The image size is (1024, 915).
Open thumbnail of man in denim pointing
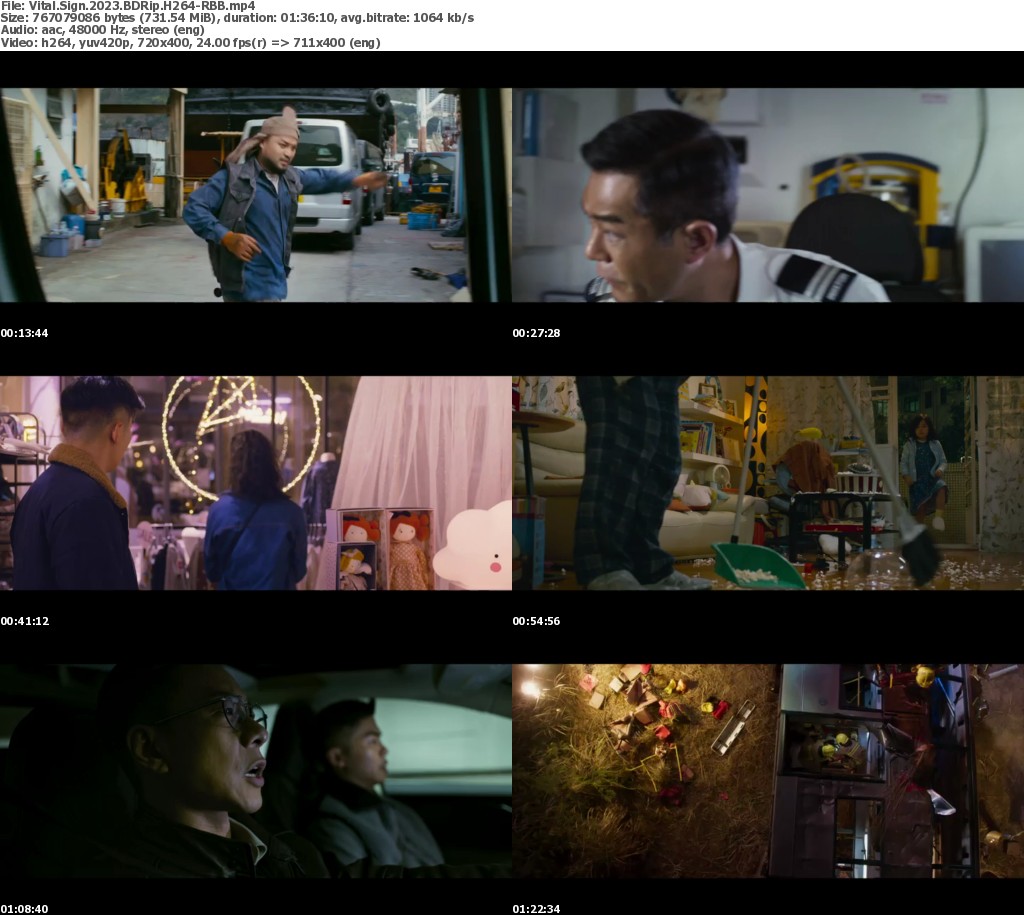tap(255, 195)
